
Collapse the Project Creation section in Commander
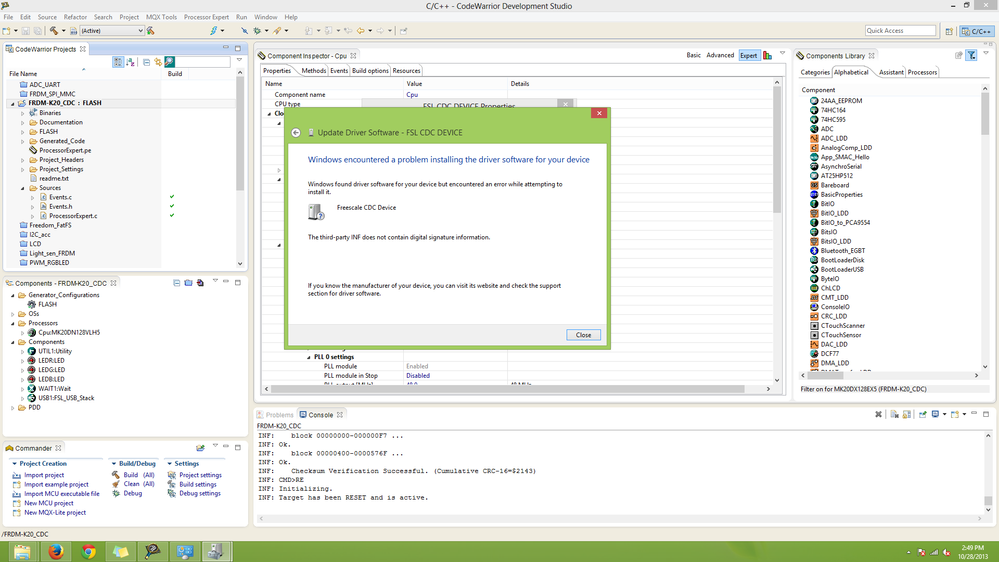(15, 464)
